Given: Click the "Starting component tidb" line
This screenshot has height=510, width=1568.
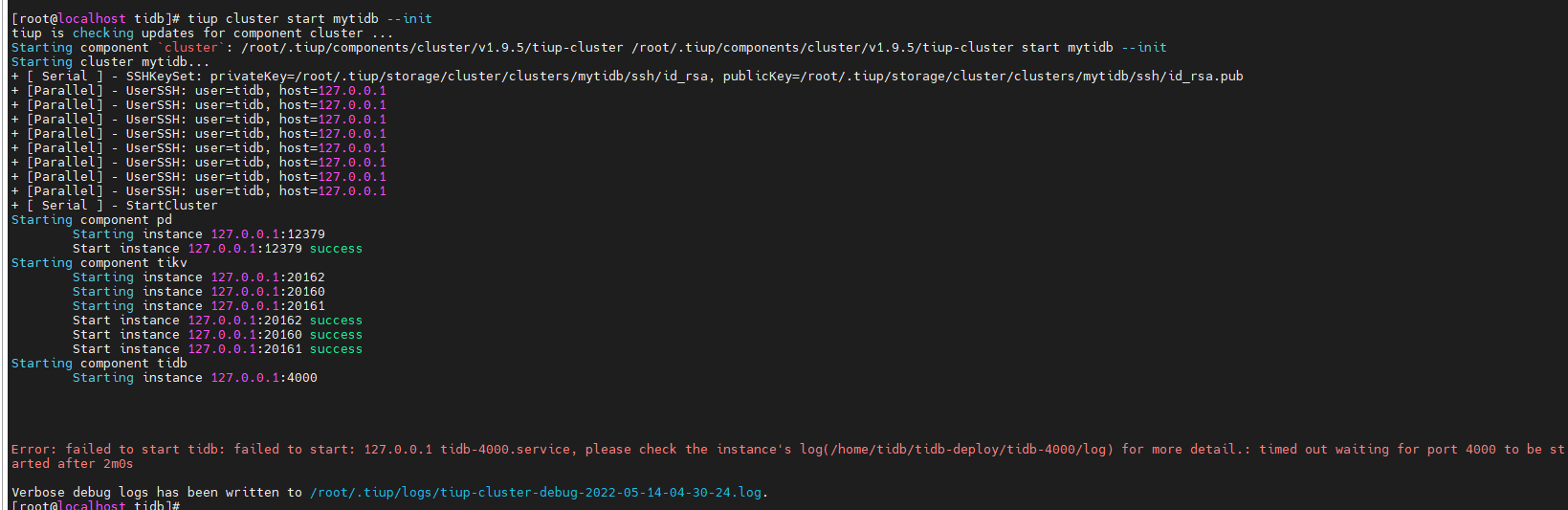Looking at the screenshot, I should coord(99,364).
